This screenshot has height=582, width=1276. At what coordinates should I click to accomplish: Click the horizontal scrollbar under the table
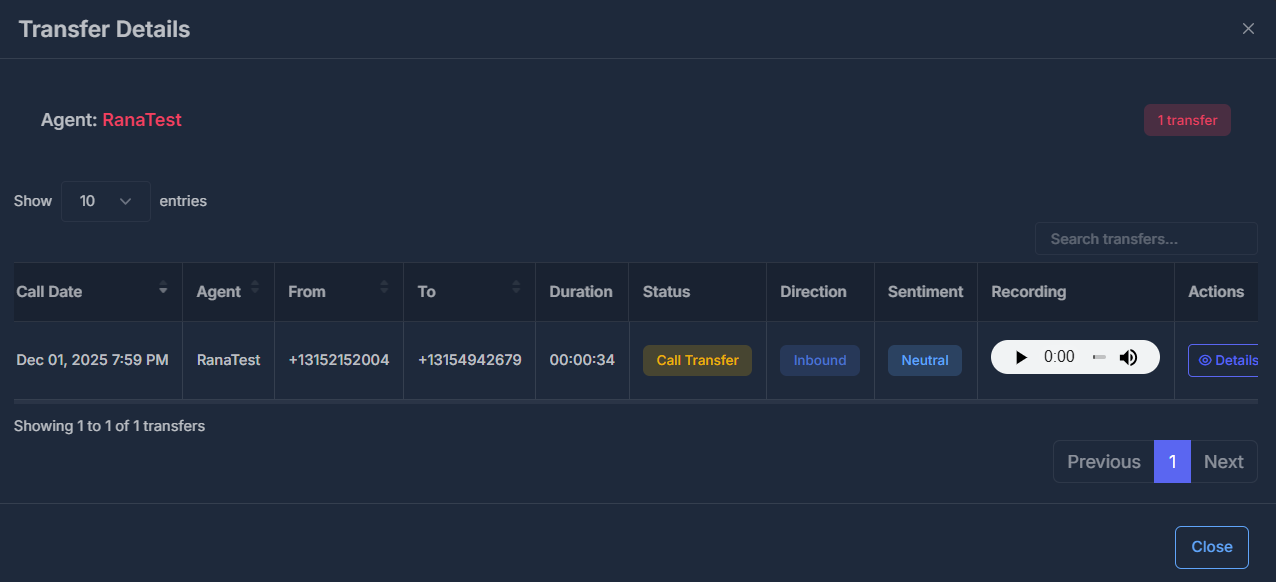point(636,401)
